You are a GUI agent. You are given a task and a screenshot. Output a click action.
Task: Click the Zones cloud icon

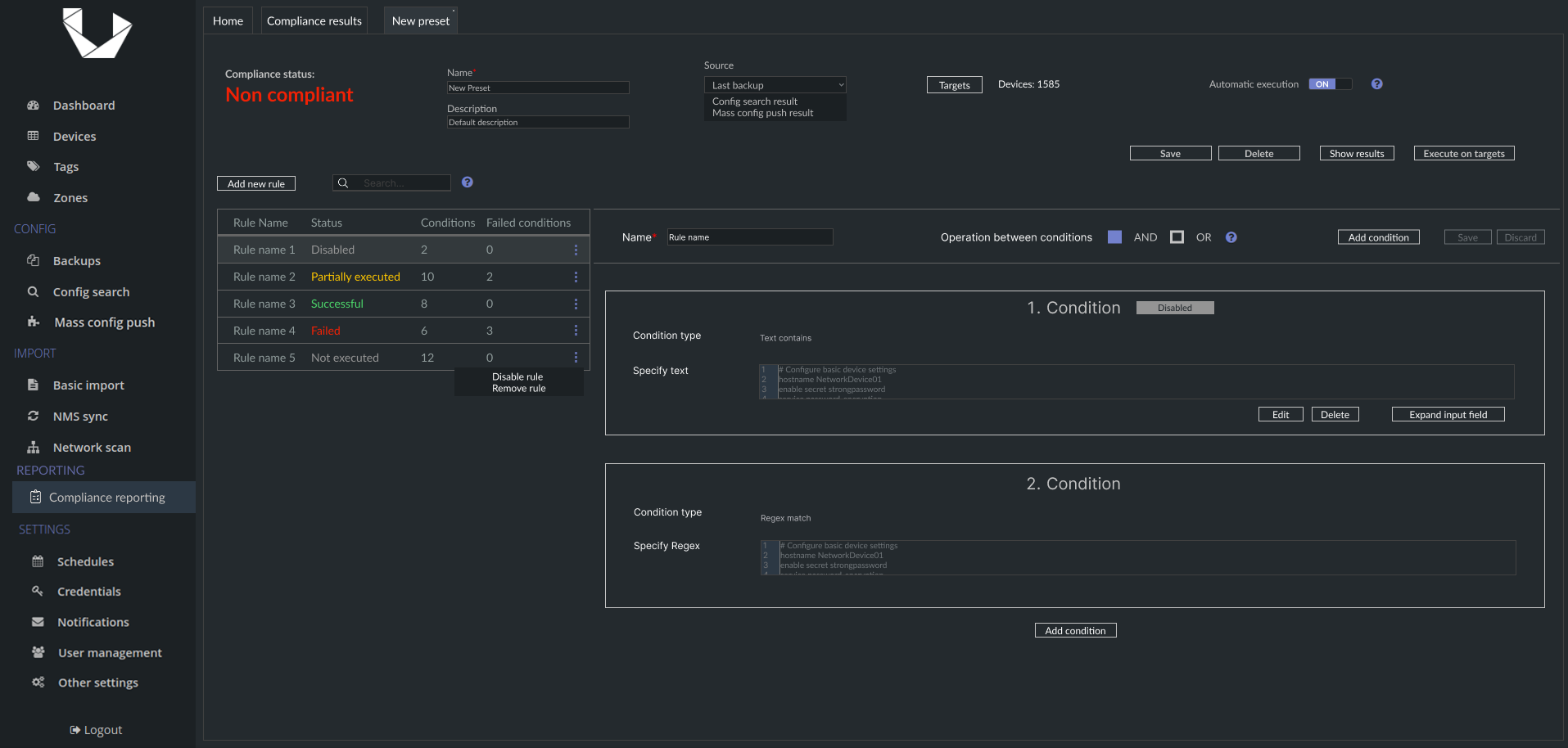pos(34,197)
